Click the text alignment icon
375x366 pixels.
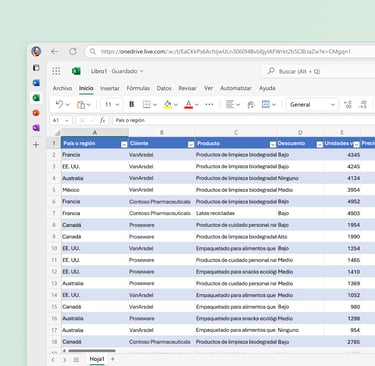click(x=230, y=104)
